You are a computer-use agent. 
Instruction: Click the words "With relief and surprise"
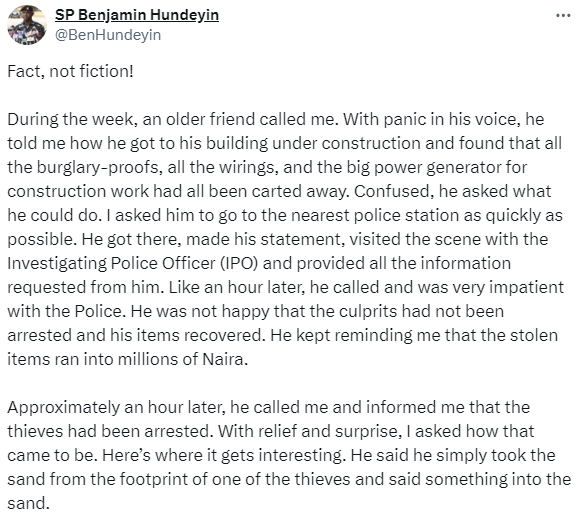pyautogui.click(x=308, y=432)
